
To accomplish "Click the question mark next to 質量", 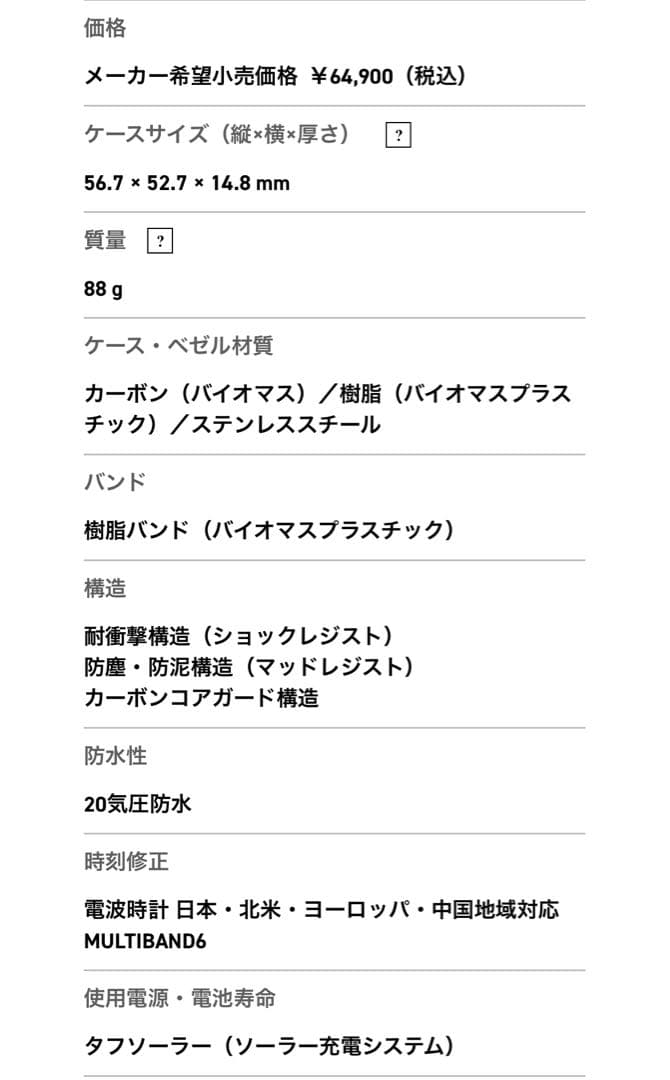I will [x=159, y=241].
